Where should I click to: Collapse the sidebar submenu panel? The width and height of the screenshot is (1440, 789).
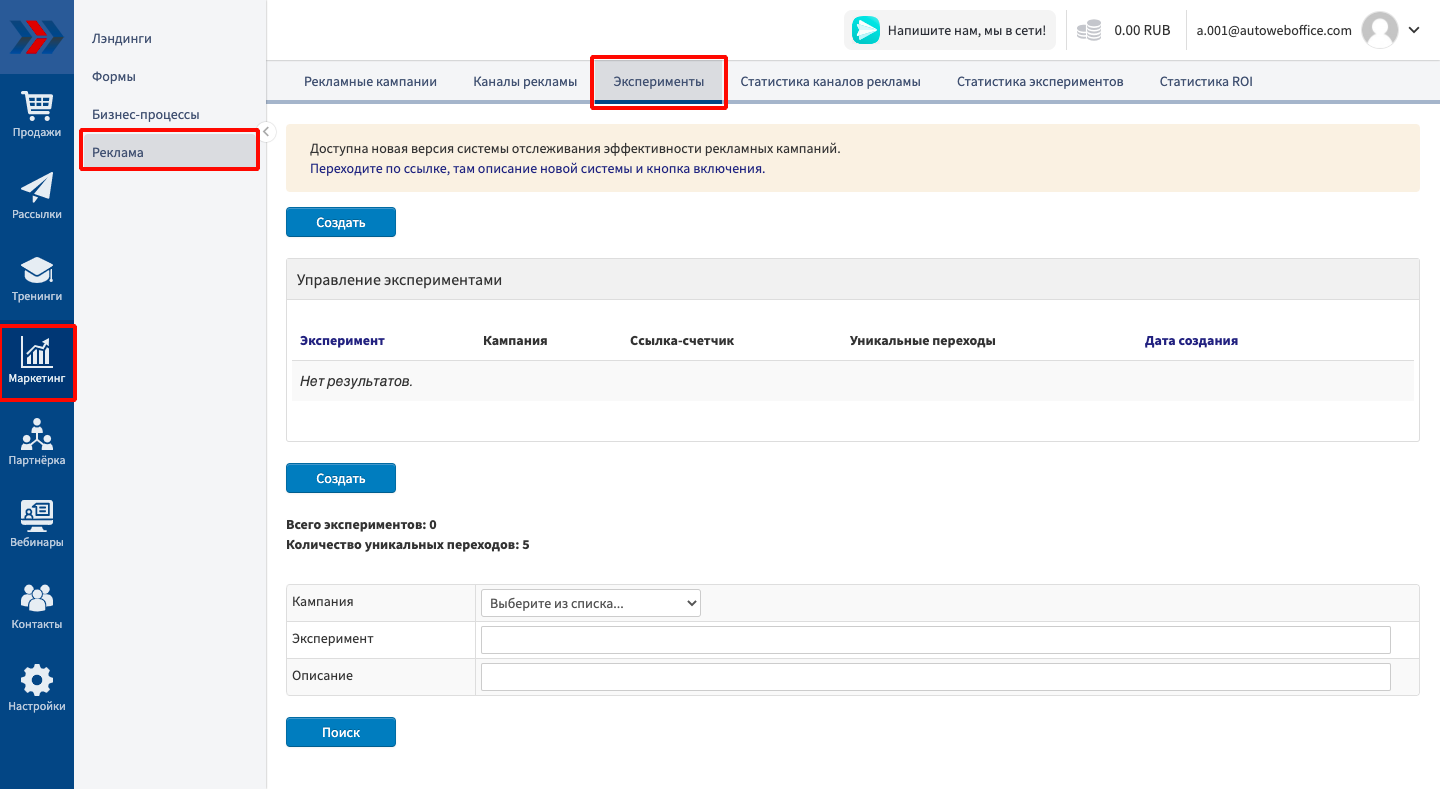click(x=266, y=130)
